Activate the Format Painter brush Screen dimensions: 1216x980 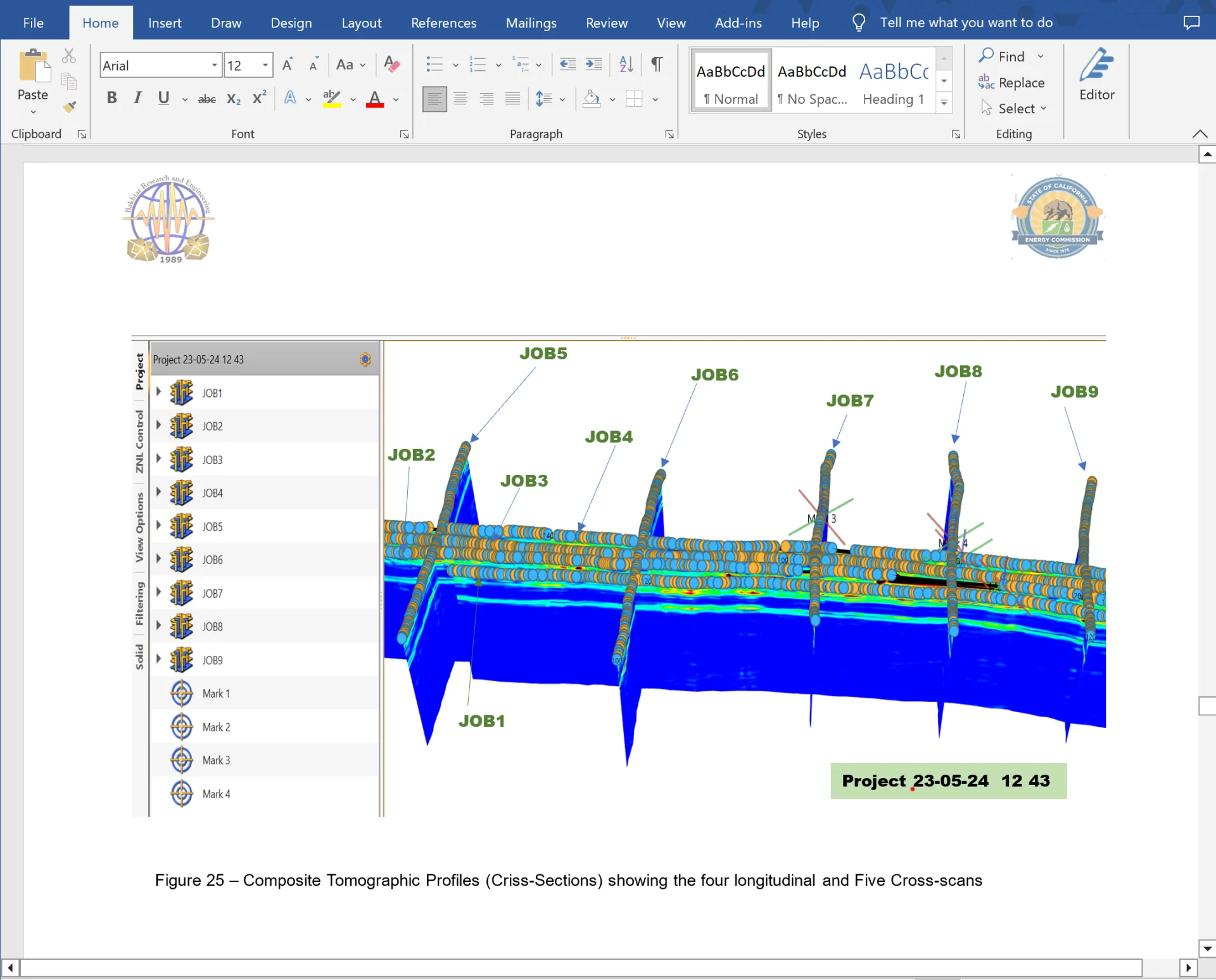69,106
